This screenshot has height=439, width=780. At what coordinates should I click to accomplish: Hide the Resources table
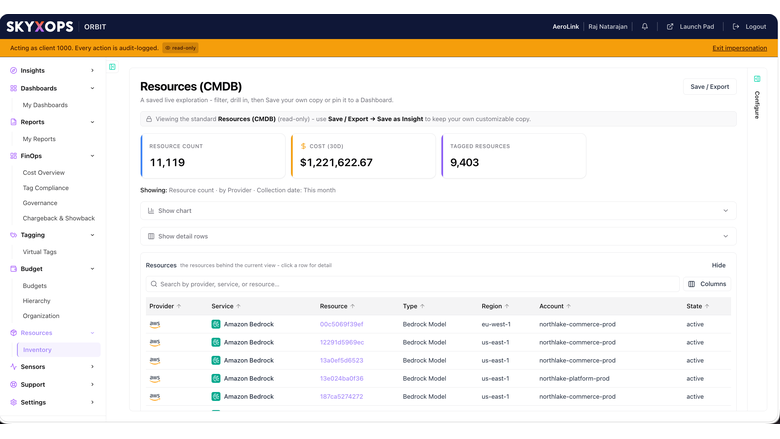718,265
